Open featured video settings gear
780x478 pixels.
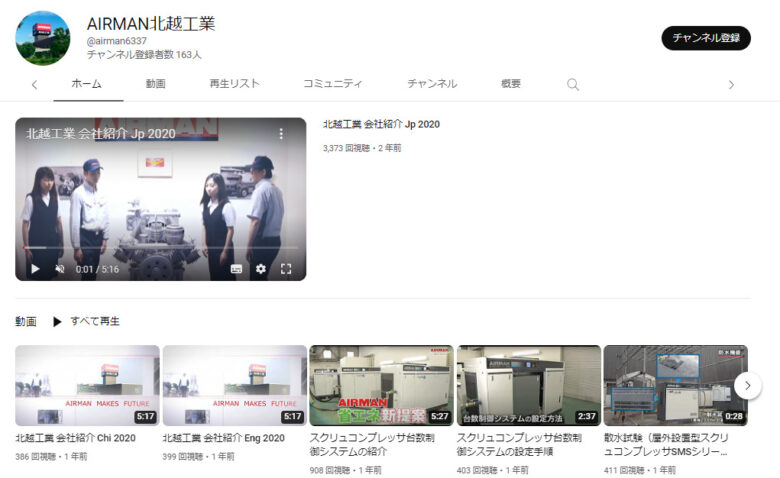point(261,269)
